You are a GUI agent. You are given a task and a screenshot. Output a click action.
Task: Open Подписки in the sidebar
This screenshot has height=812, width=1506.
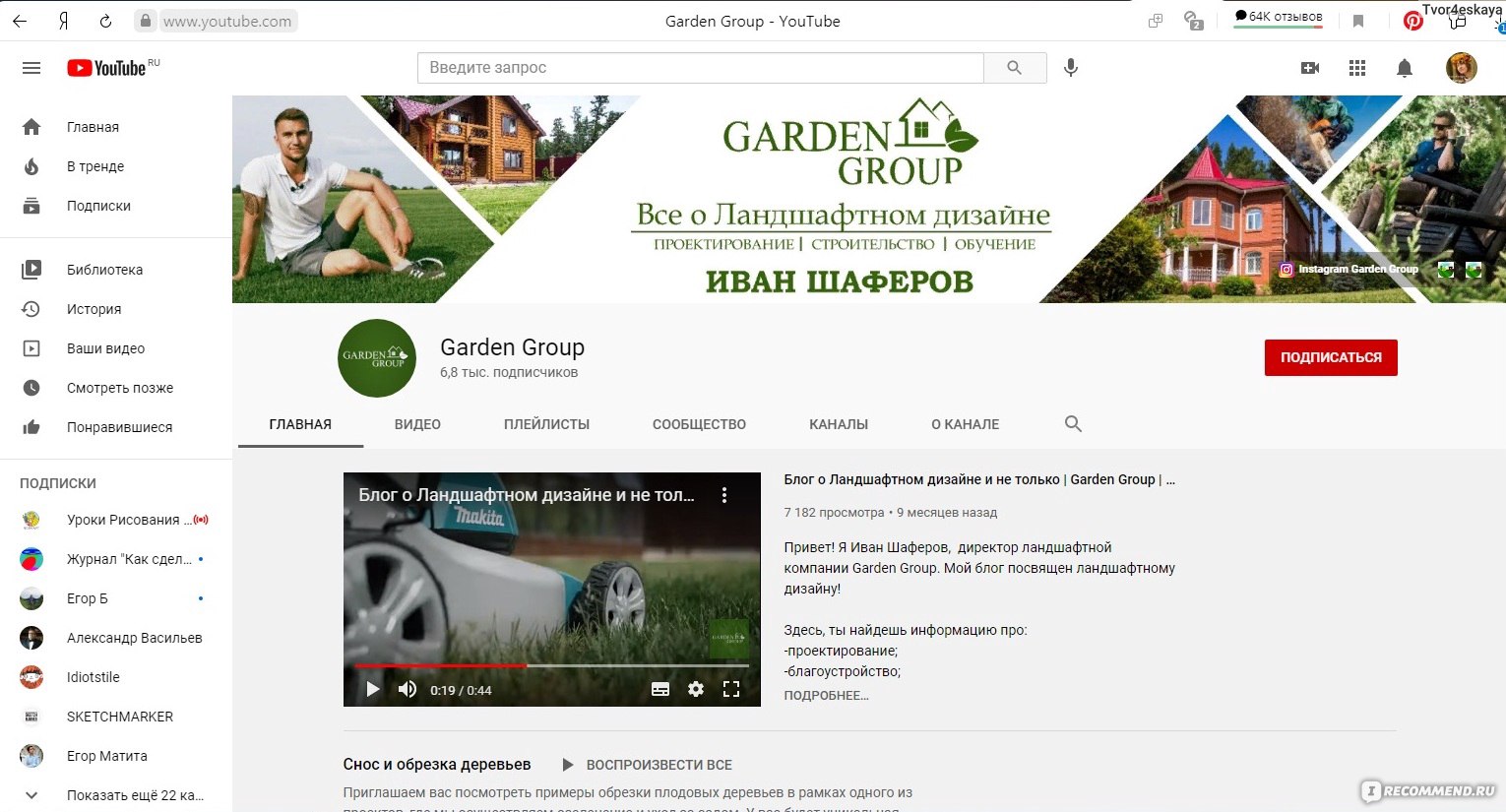[x=116, y=206]
